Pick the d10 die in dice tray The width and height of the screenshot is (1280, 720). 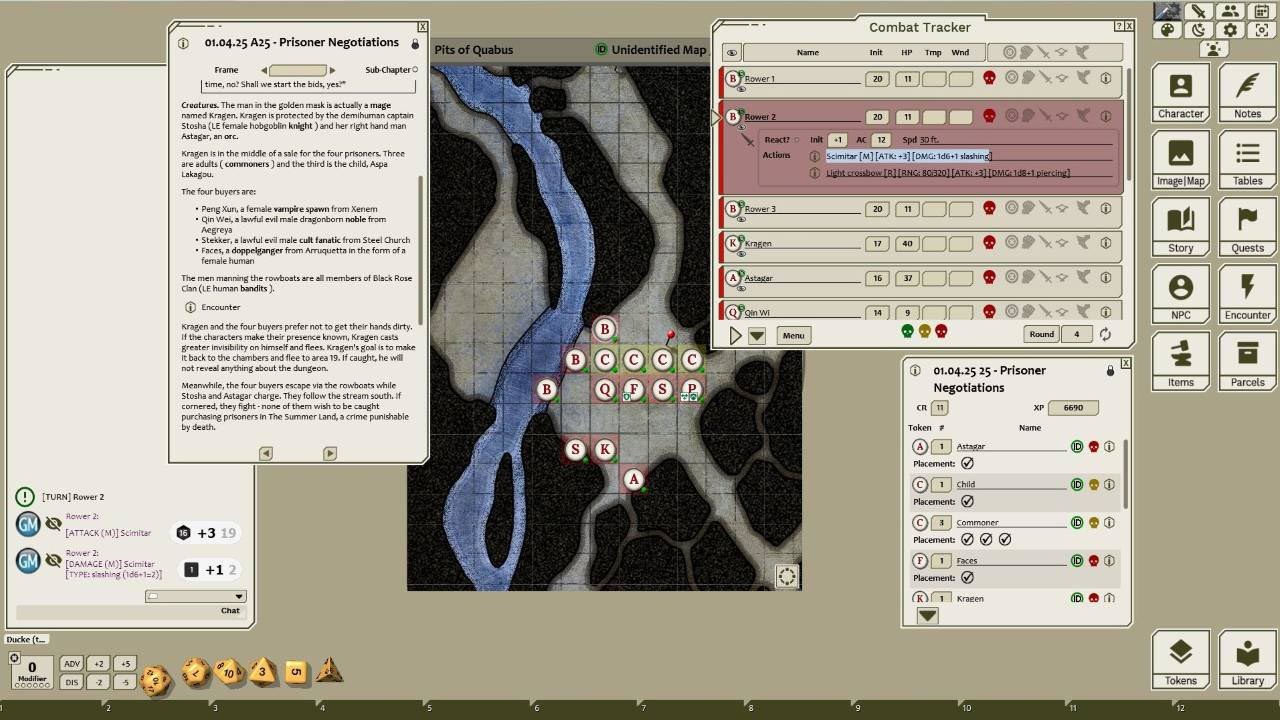tap(229, 673)
